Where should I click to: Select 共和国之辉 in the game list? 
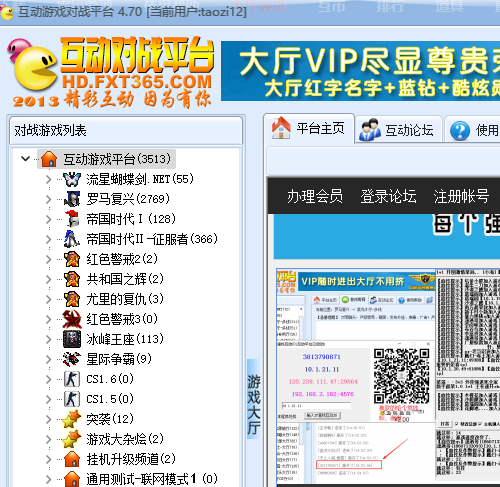click(x=125, y=279)
